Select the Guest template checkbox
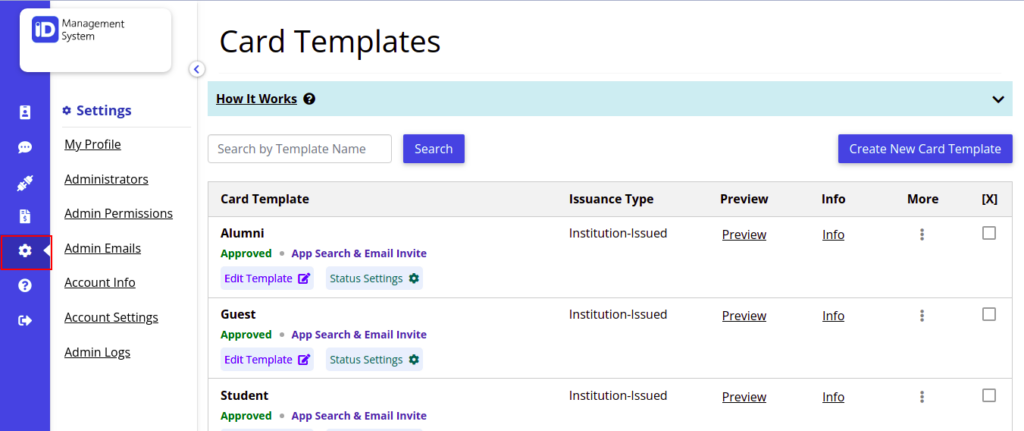1024x431 pixels. point(989,314)
